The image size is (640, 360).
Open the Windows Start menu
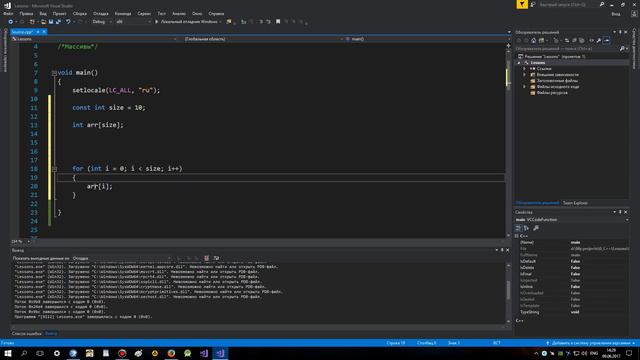click(8, 353)
